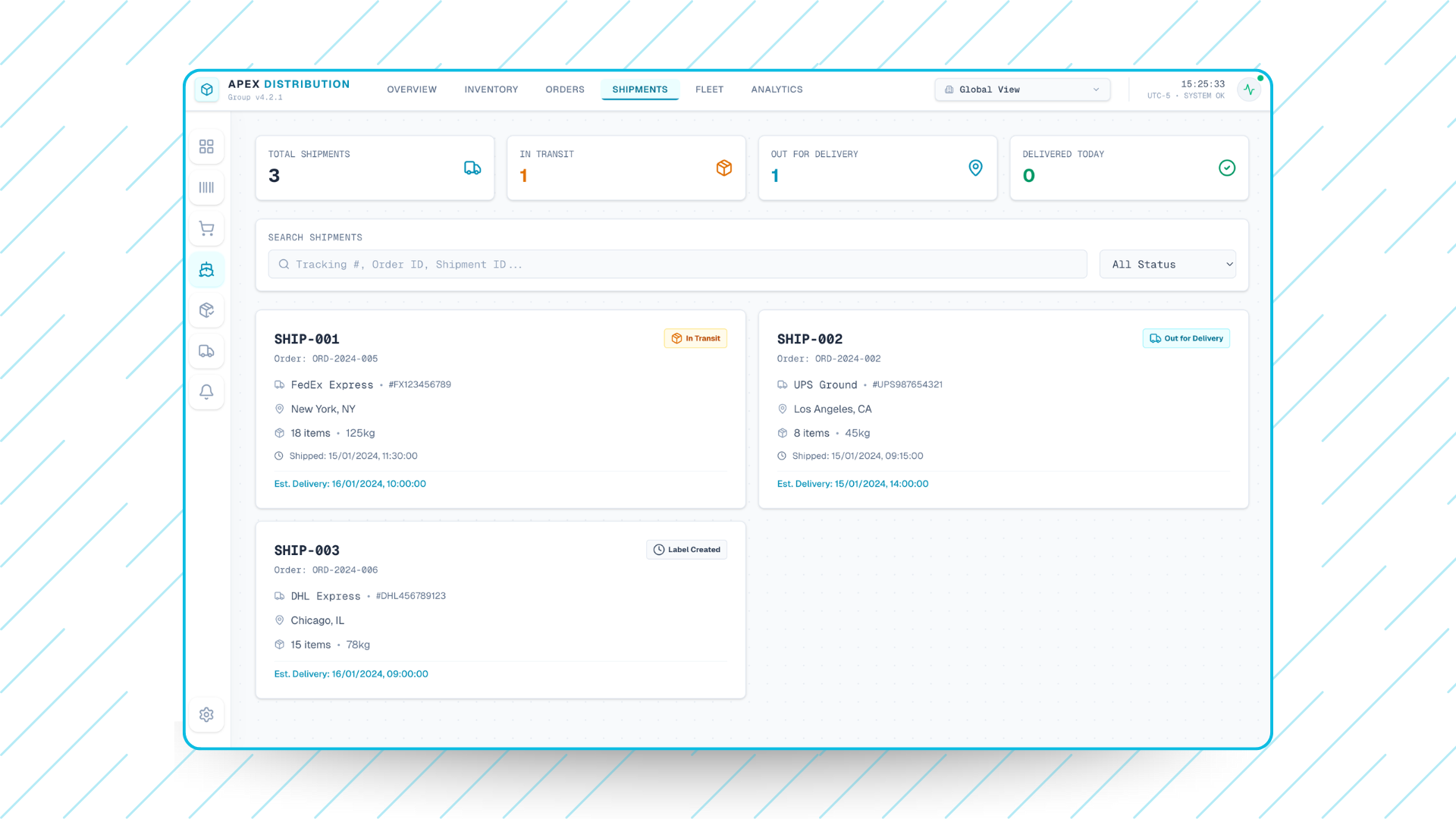
Task: Expand the Global View dropdown
Action: [x=1021, y=89]
